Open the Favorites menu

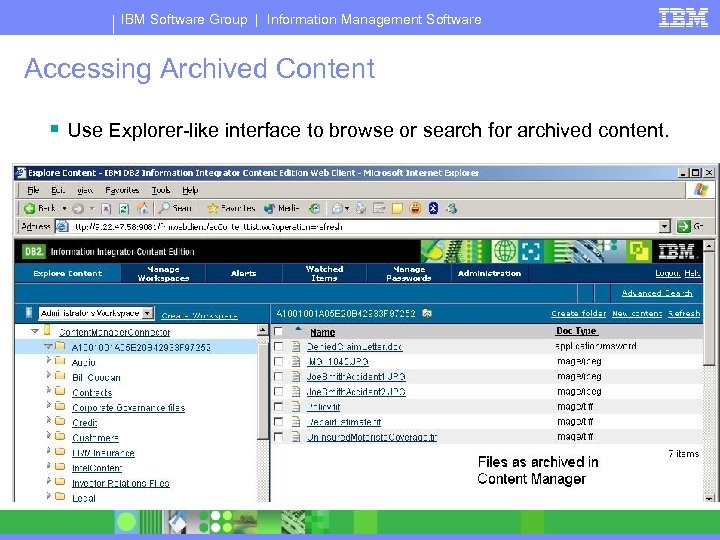pyautogui.click(x=122, y=190)
